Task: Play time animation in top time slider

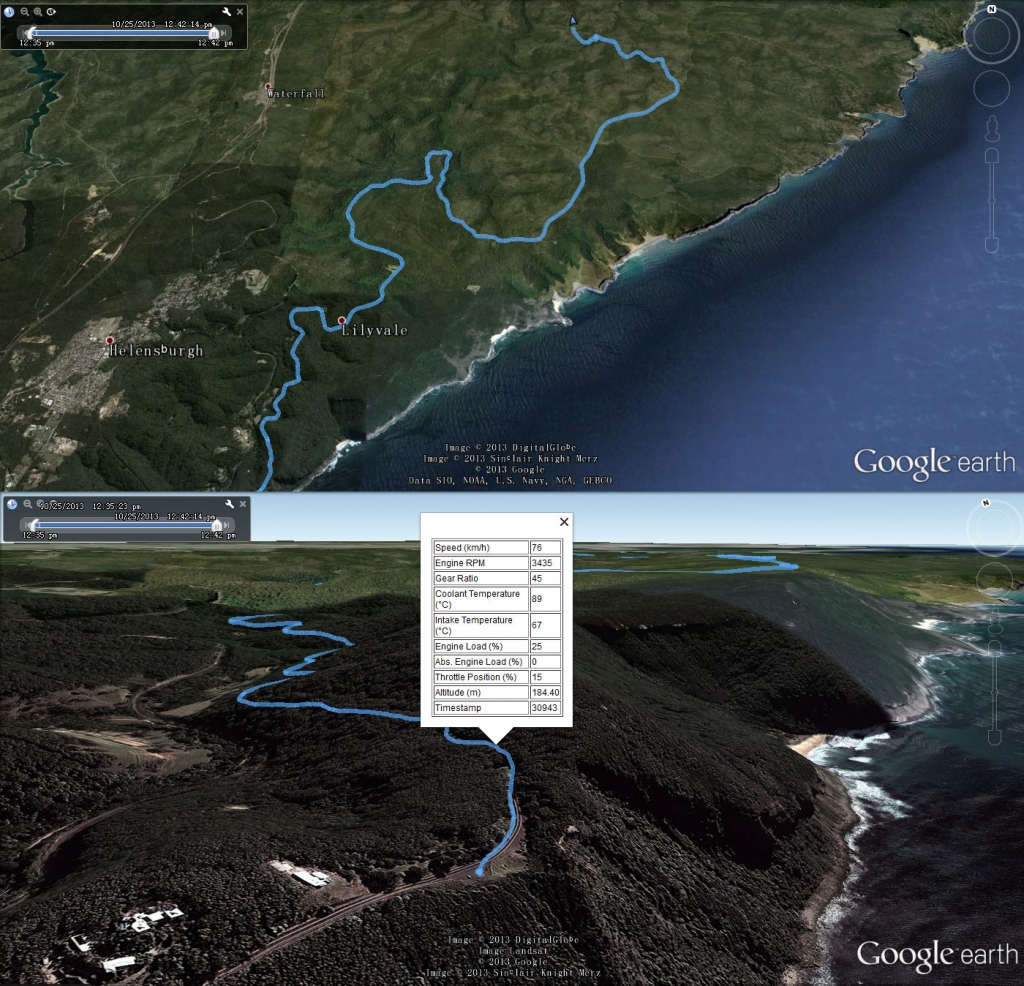Action: [51, 12]
